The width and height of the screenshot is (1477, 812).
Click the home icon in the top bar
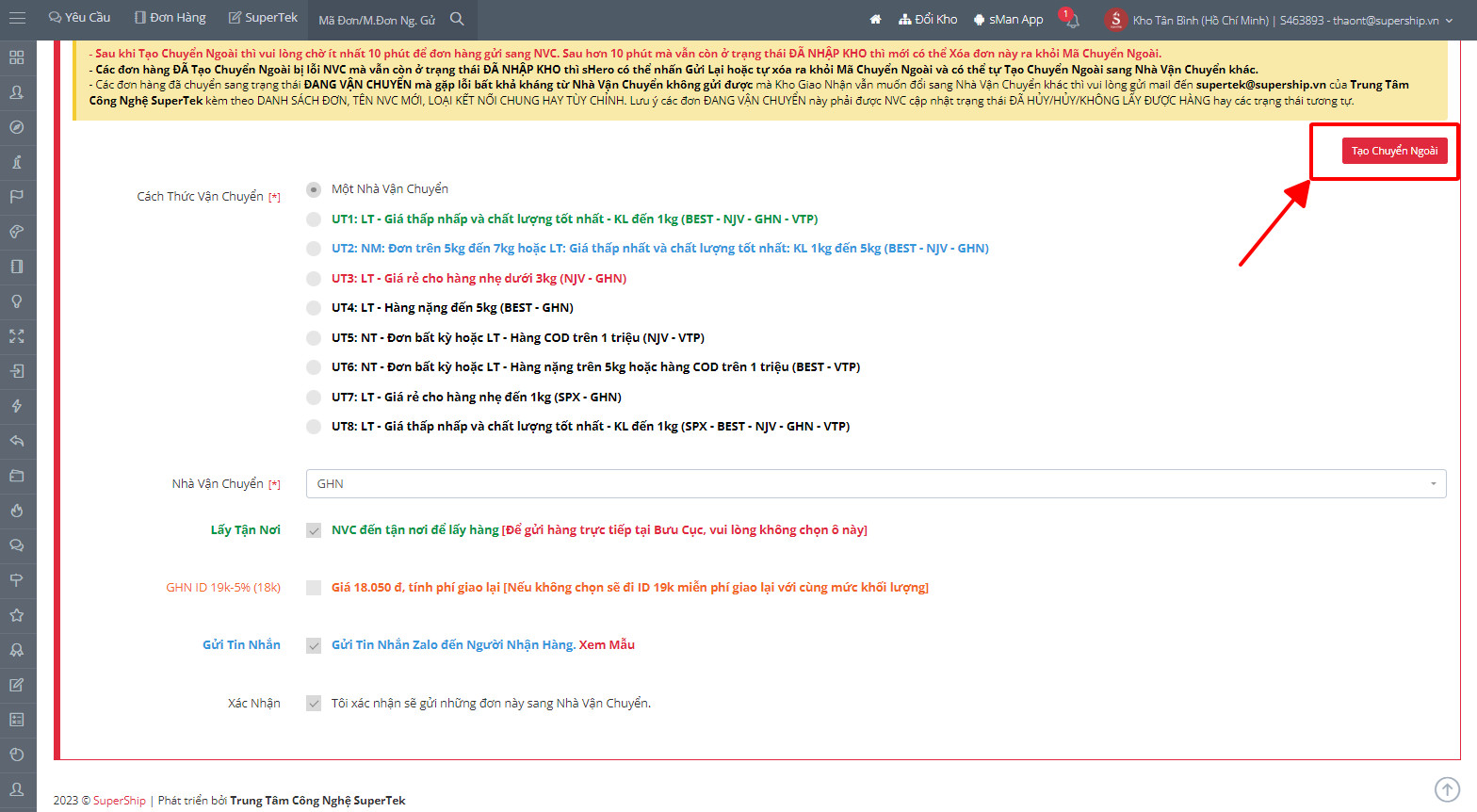click(x=875, y=19)
